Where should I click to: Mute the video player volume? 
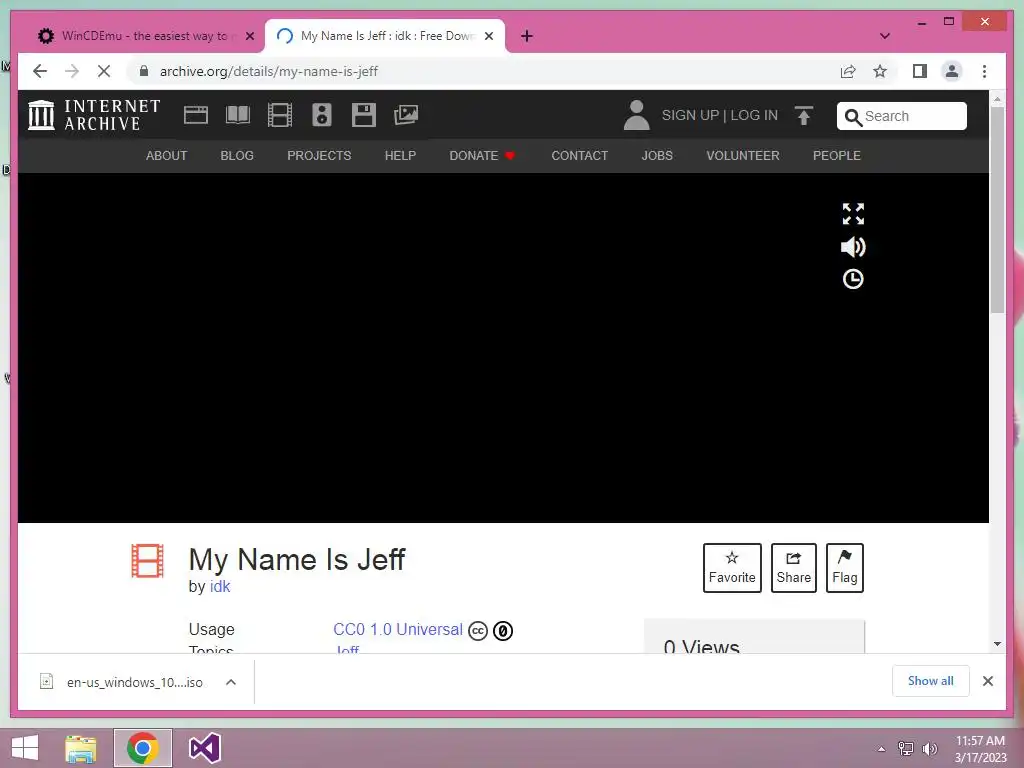(853, 247)
